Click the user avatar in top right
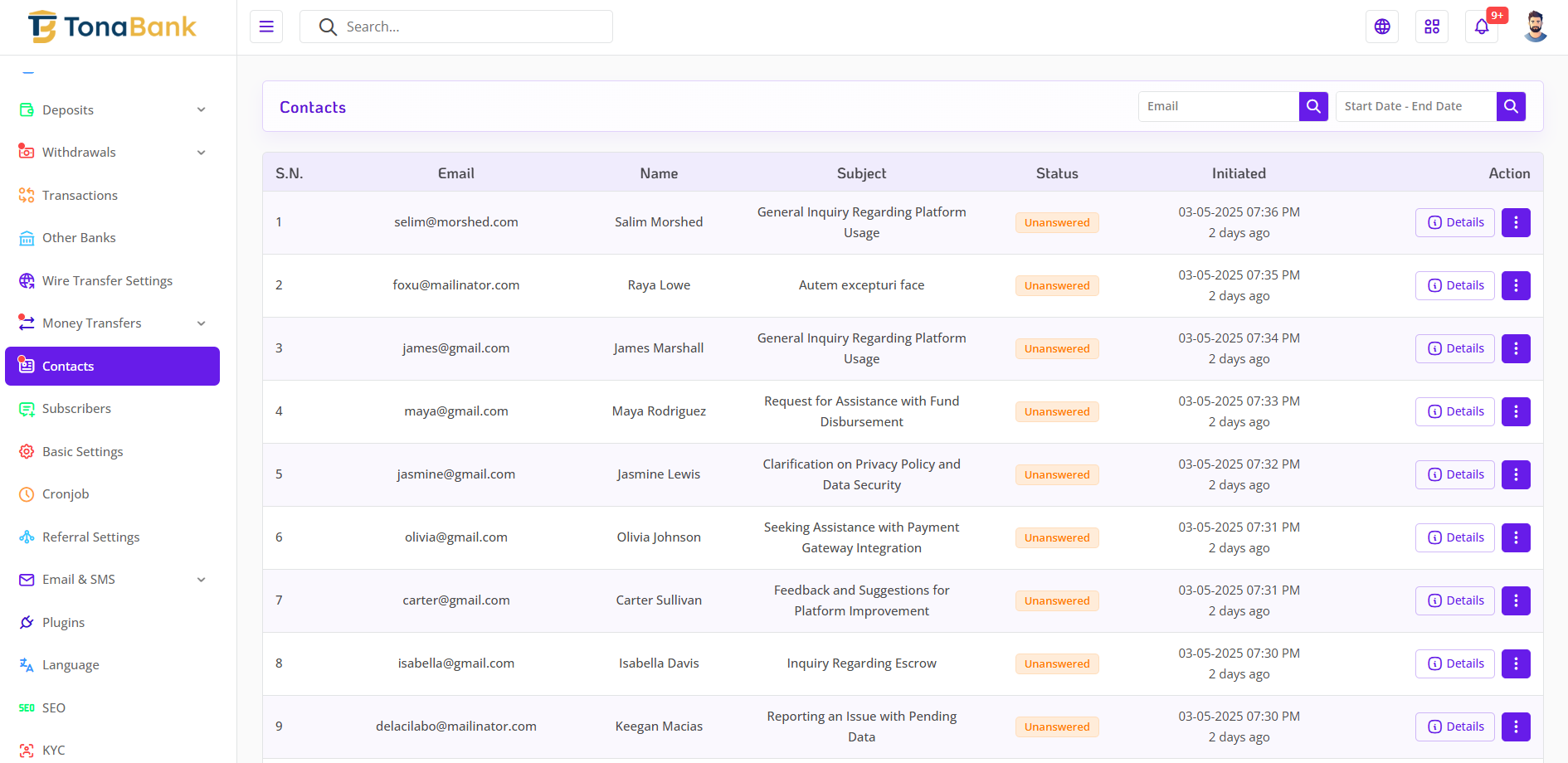This screenshot has height=763, width=1568. point(1535,27)
